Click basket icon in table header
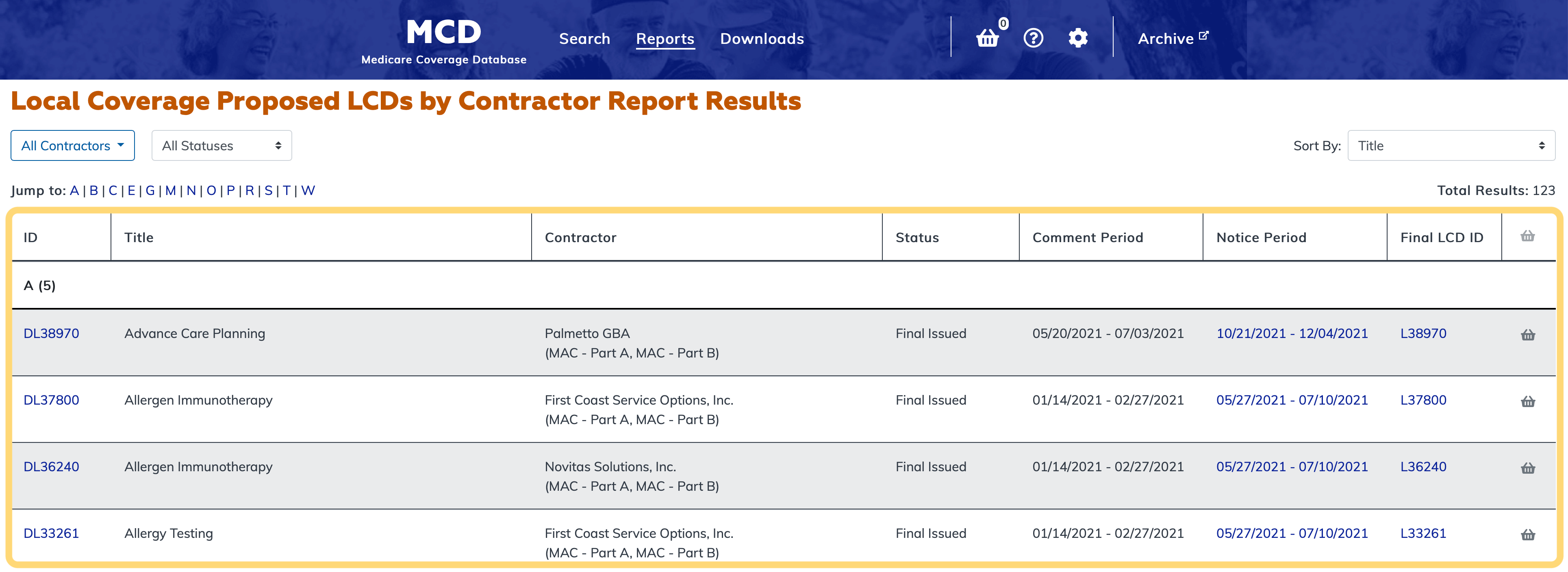The image size is (1568, 572). coord(1527,236)
